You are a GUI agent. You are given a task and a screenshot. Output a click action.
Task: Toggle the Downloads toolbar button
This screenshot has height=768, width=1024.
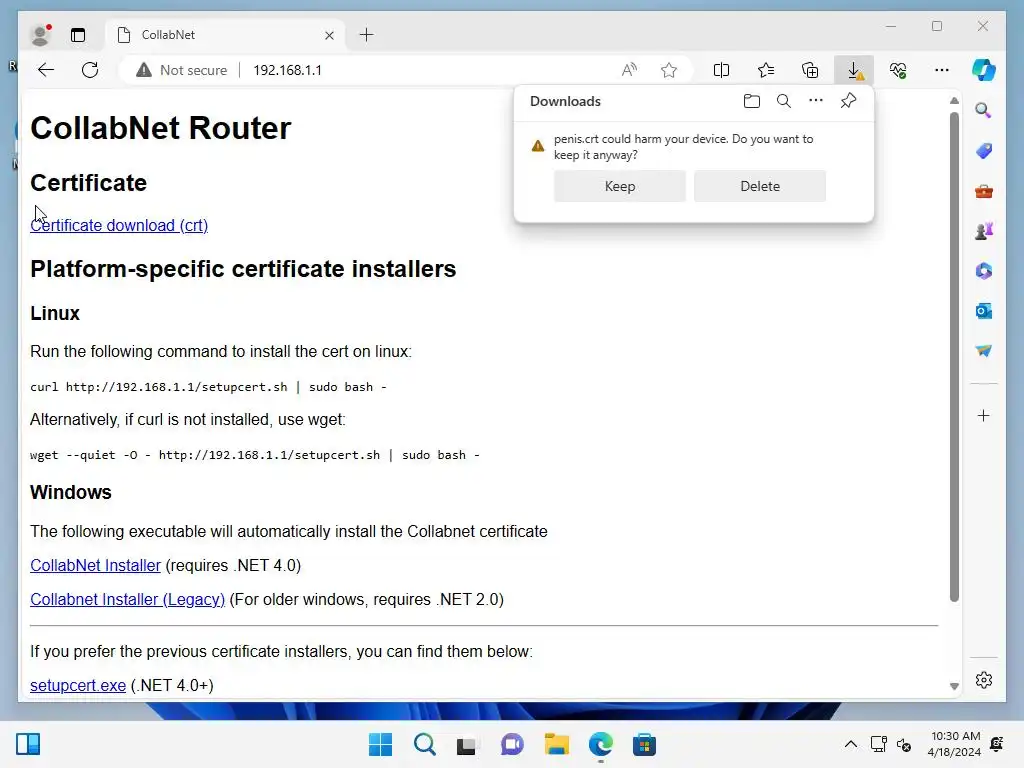[854, 70]
